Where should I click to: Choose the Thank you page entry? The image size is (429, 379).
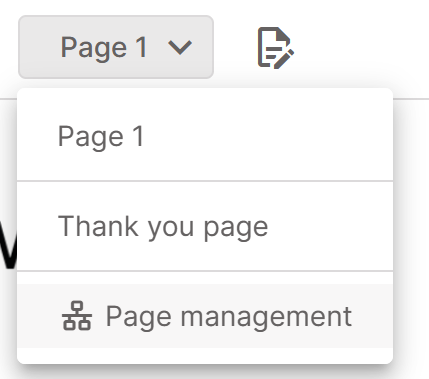(205, 226)
